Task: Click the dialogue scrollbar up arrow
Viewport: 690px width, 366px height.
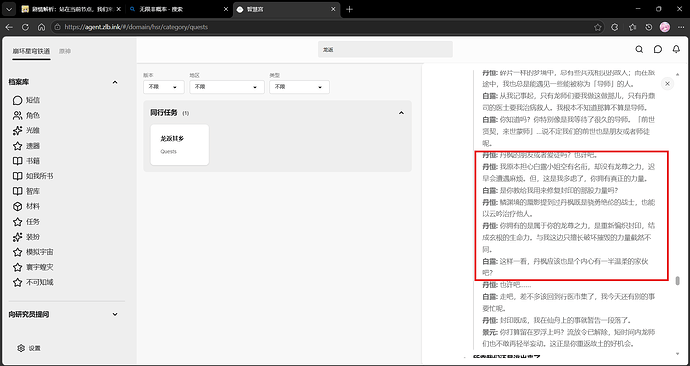Action: pyautogui.click(x=678, y=74)
